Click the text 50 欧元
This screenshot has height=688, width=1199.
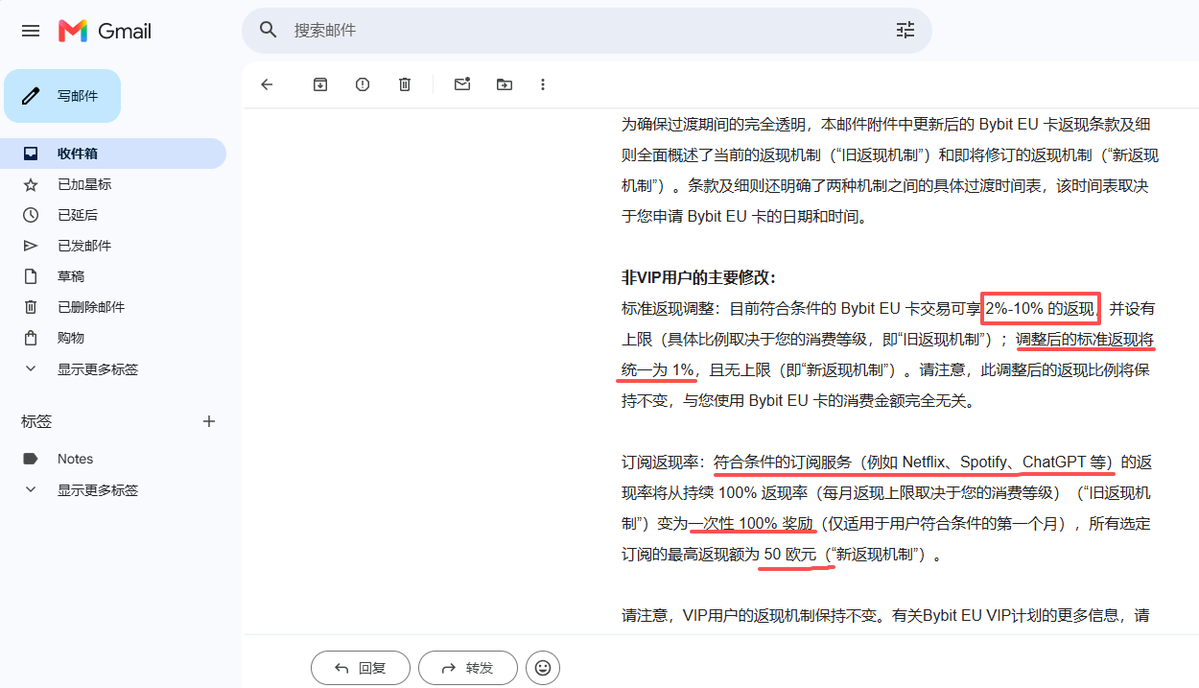(790, 554)
